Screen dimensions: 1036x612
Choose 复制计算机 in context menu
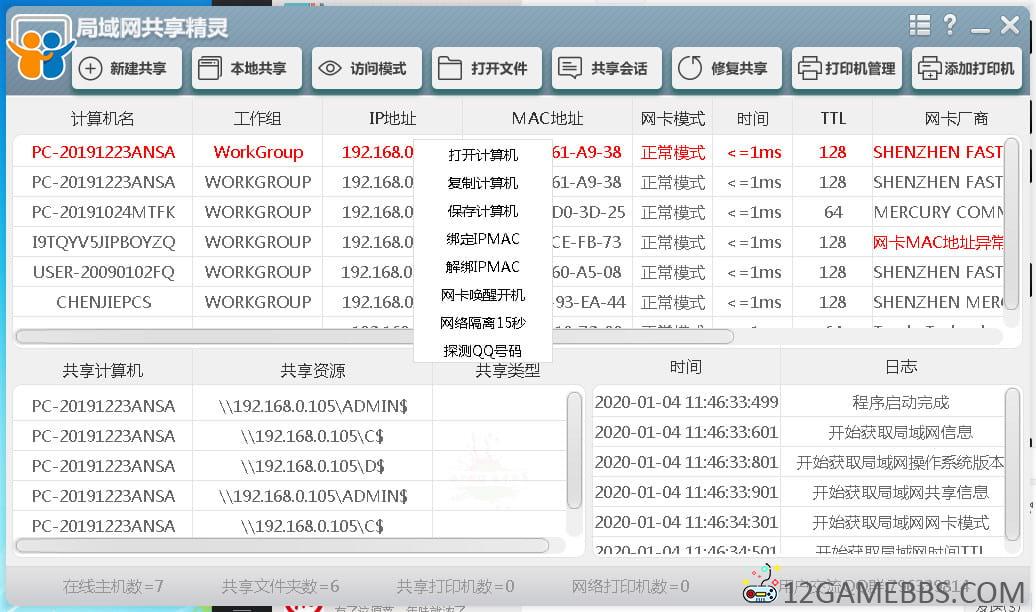[483, 183]
